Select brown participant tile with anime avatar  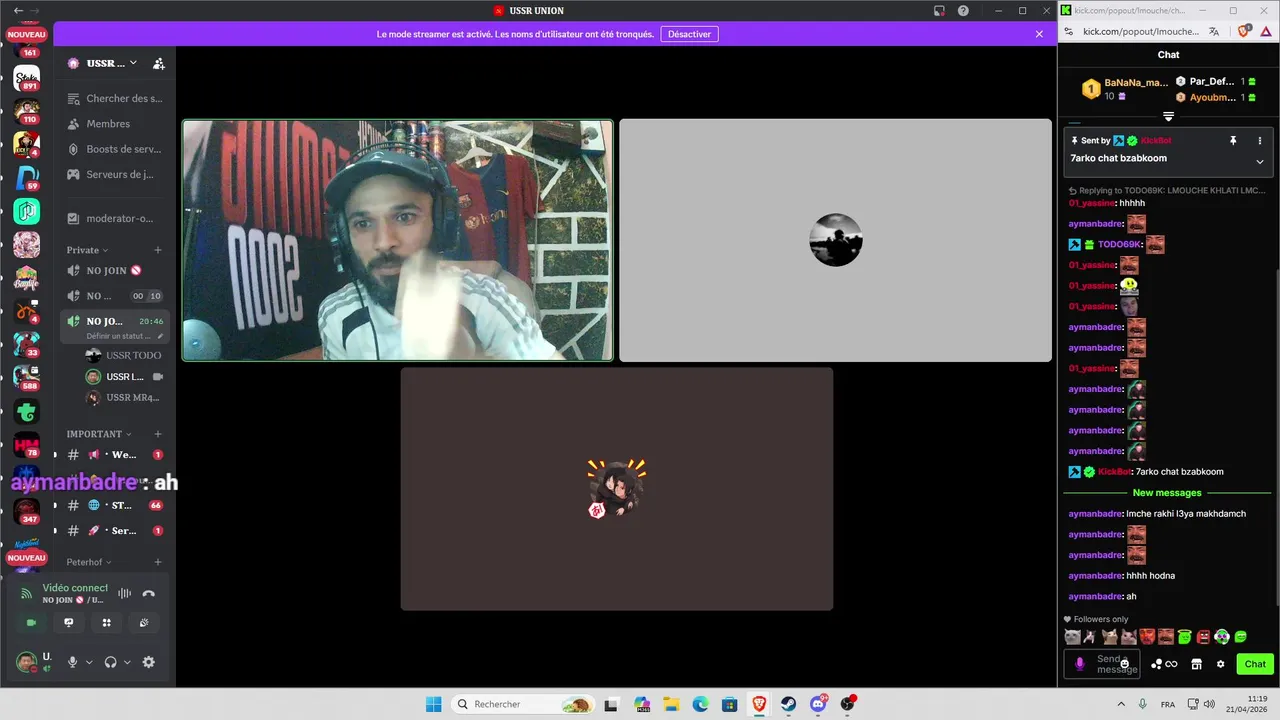(617, 489)
